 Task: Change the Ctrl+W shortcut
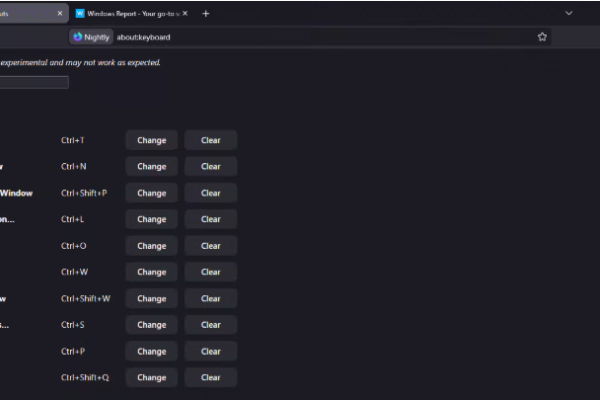tap(151, 272)
